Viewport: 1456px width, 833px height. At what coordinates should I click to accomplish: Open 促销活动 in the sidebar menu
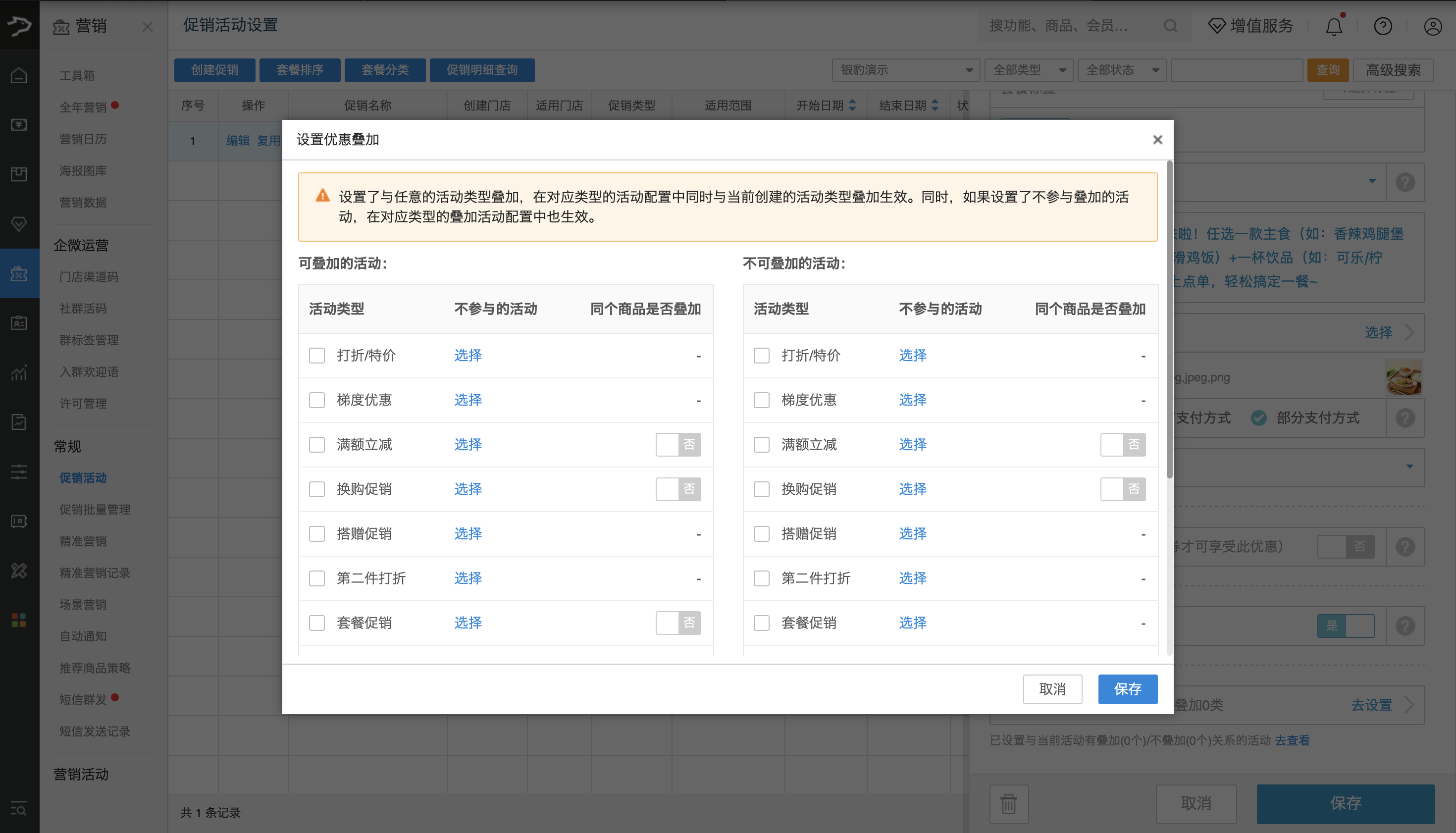[x=83, y=478]
